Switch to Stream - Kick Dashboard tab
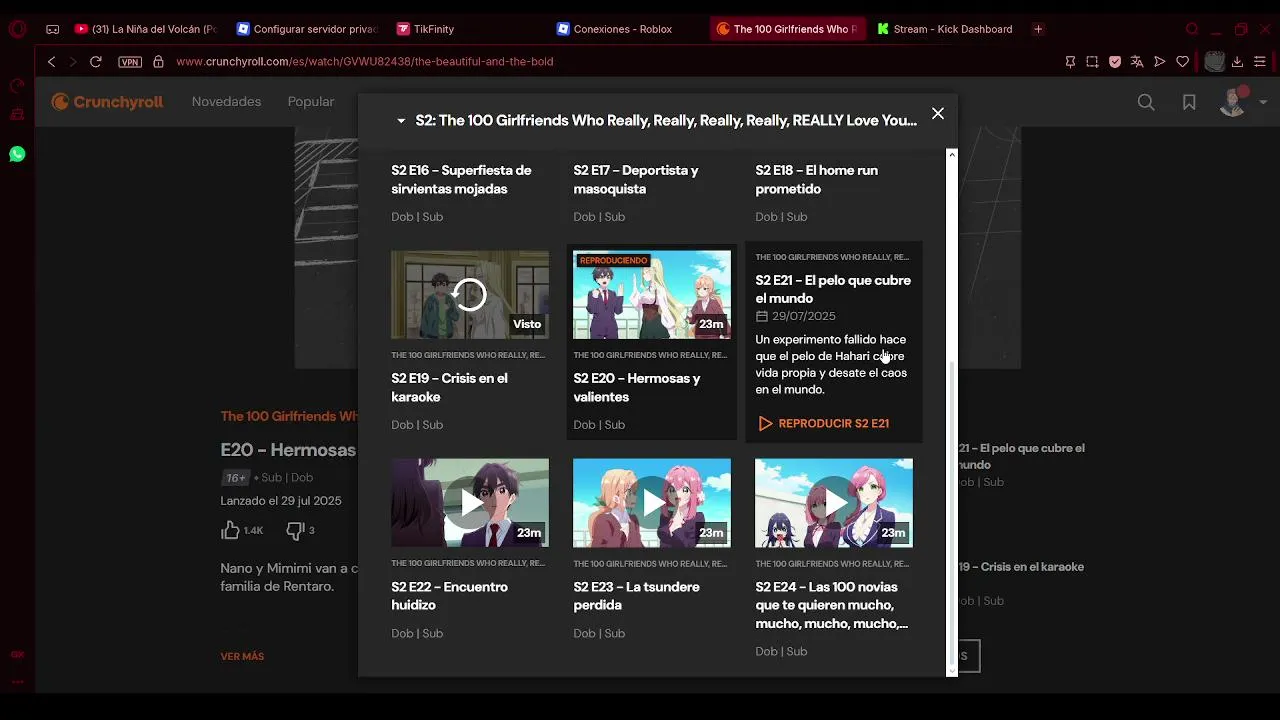Viewport: 1280px width, 720px height. coord(947,29)
